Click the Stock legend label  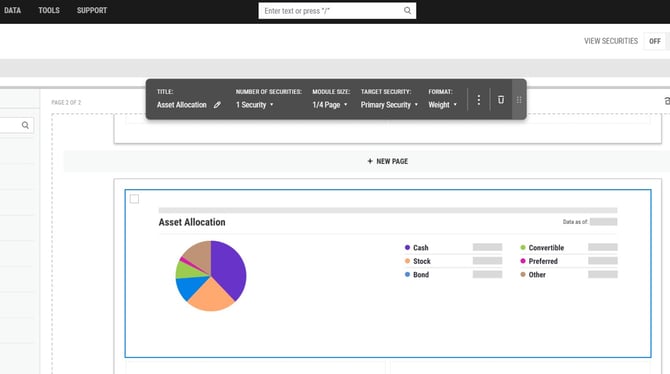[422, 261]
